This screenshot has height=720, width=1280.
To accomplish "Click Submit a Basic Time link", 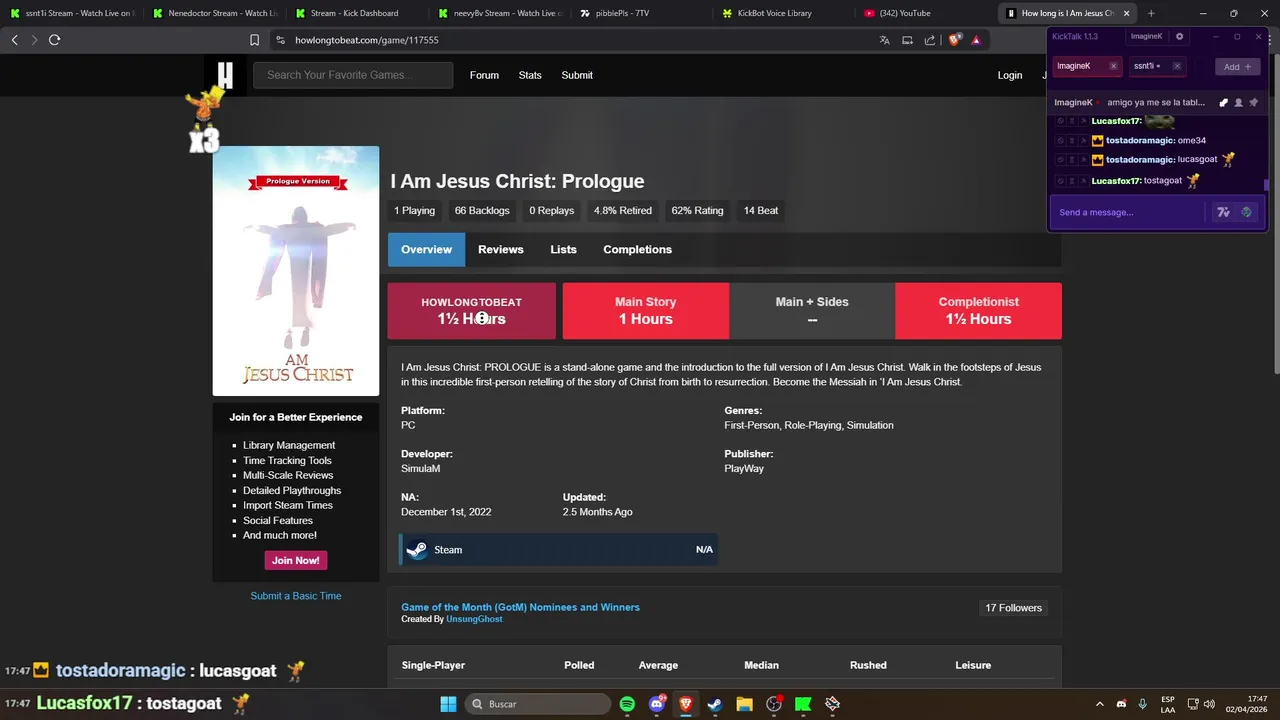I will (x=296, y=596).
